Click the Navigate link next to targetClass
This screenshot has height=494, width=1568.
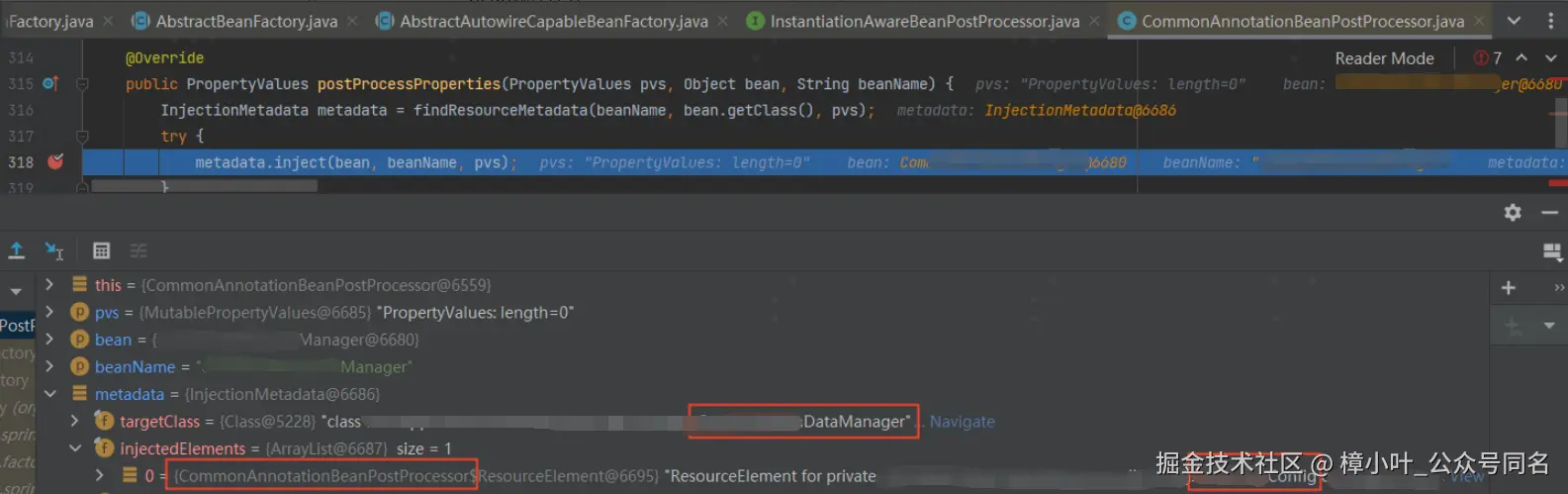coord(962,422)
